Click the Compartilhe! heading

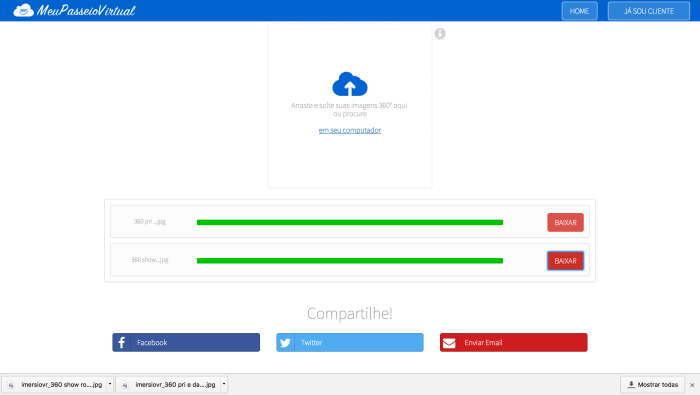tap(350, 313)
